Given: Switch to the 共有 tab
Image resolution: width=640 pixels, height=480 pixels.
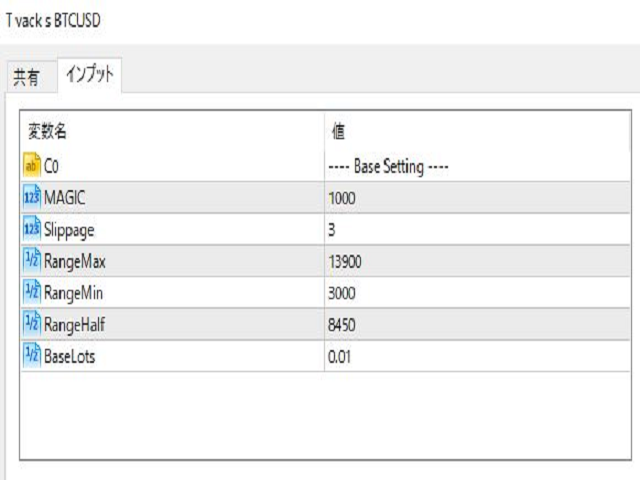Looking at the screenshot, I should 27,77.
